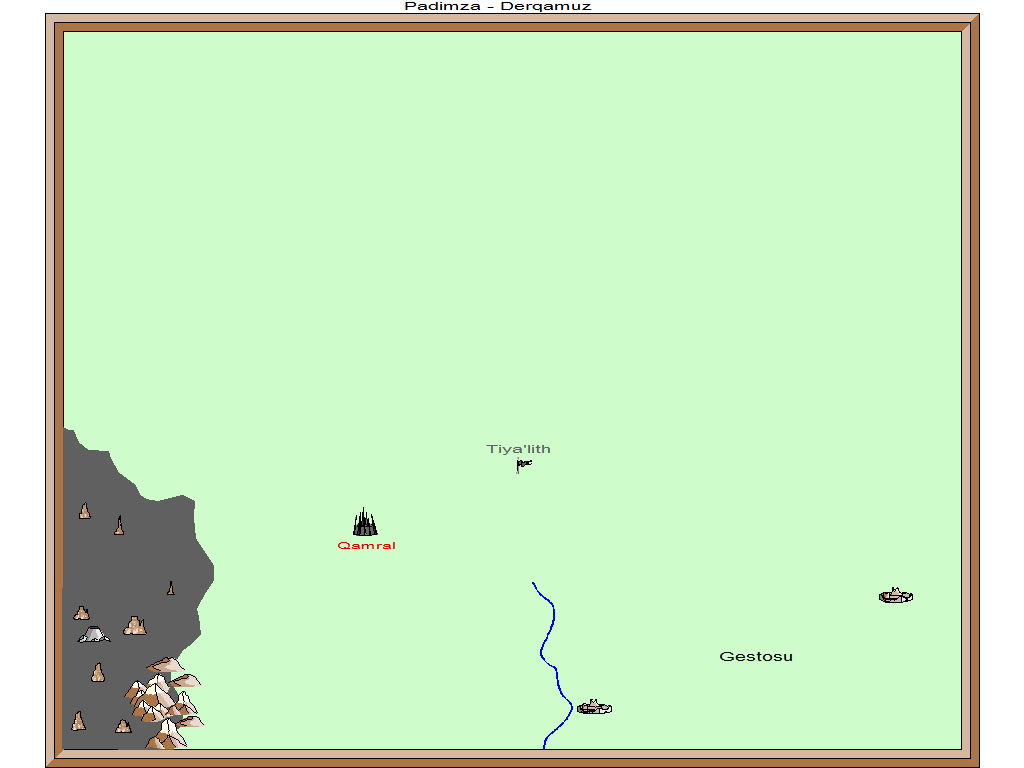Click the red-topped volcano icon
Image resolution: width=1024 pixels, height=768 pixels.
point(94,634)
